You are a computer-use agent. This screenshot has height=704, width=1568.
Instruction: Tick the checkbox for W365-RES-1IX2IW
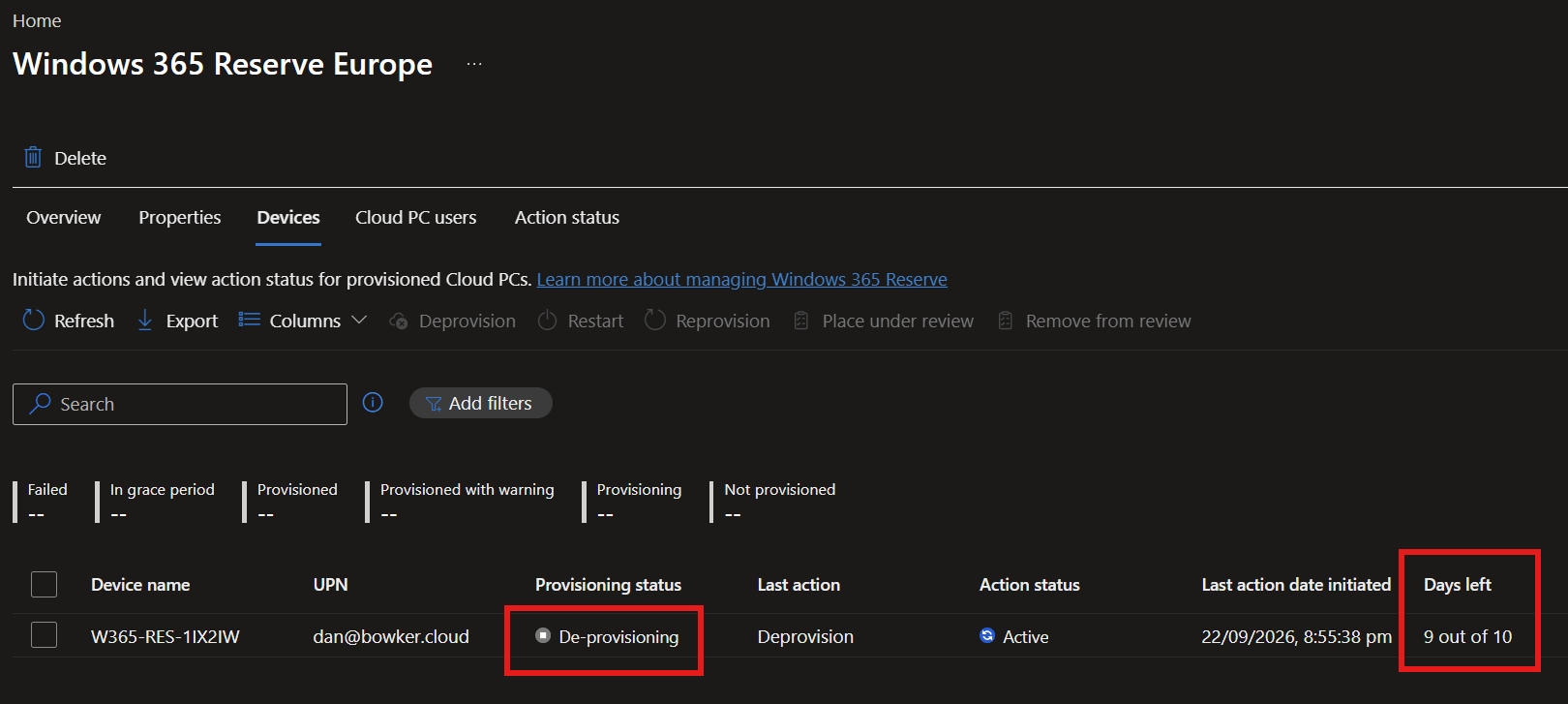44,635
